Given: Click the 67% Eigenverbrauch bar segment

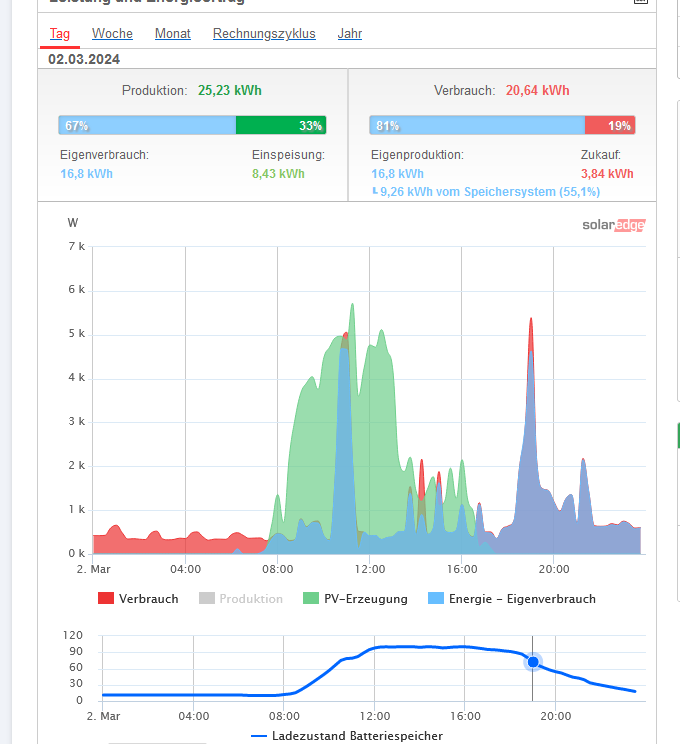Looking at the screenshot, I should (x=147, y=126).
